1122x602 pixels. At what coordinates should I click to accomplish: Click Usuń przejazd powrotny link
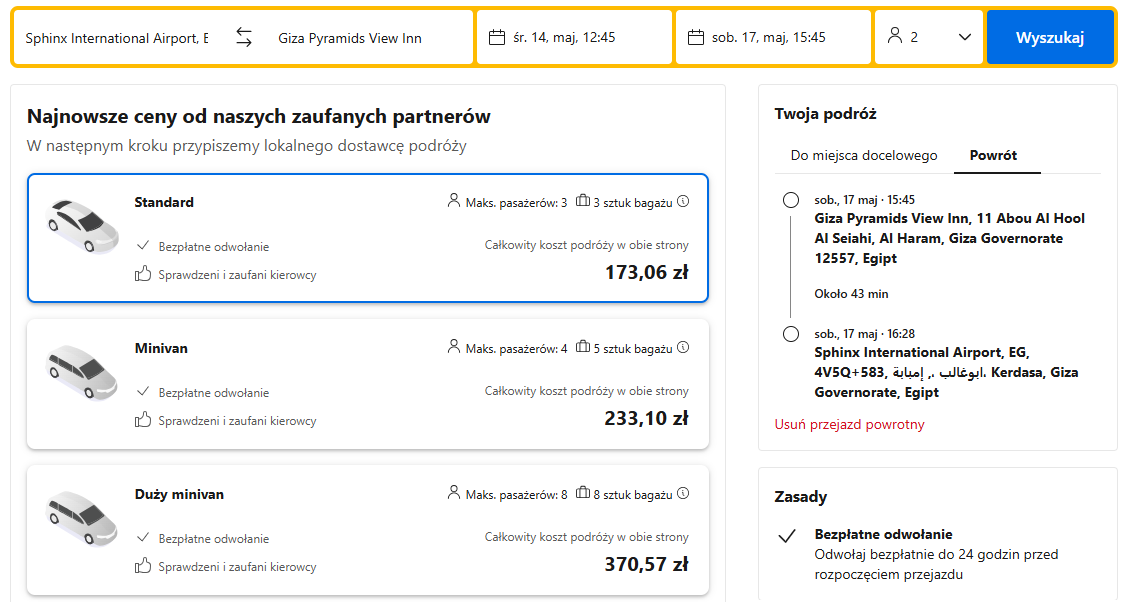tap(849, 424)
